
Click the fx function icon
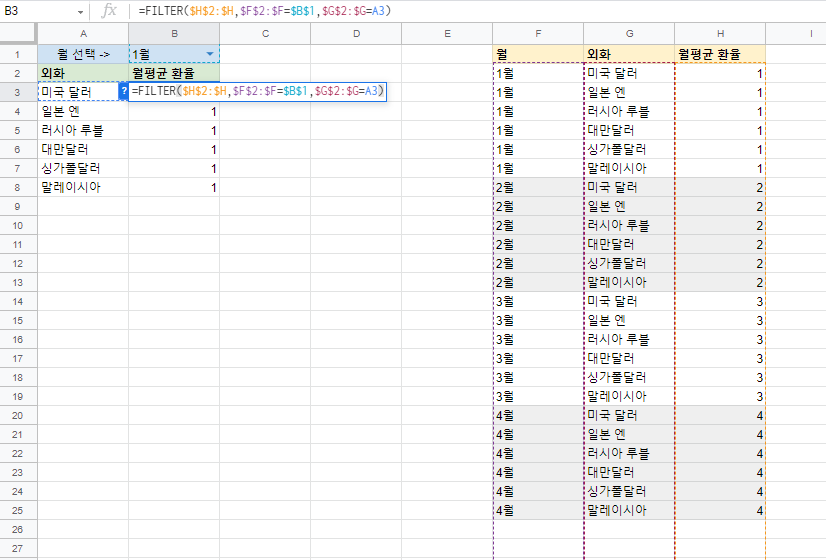[x=109, y=11]
